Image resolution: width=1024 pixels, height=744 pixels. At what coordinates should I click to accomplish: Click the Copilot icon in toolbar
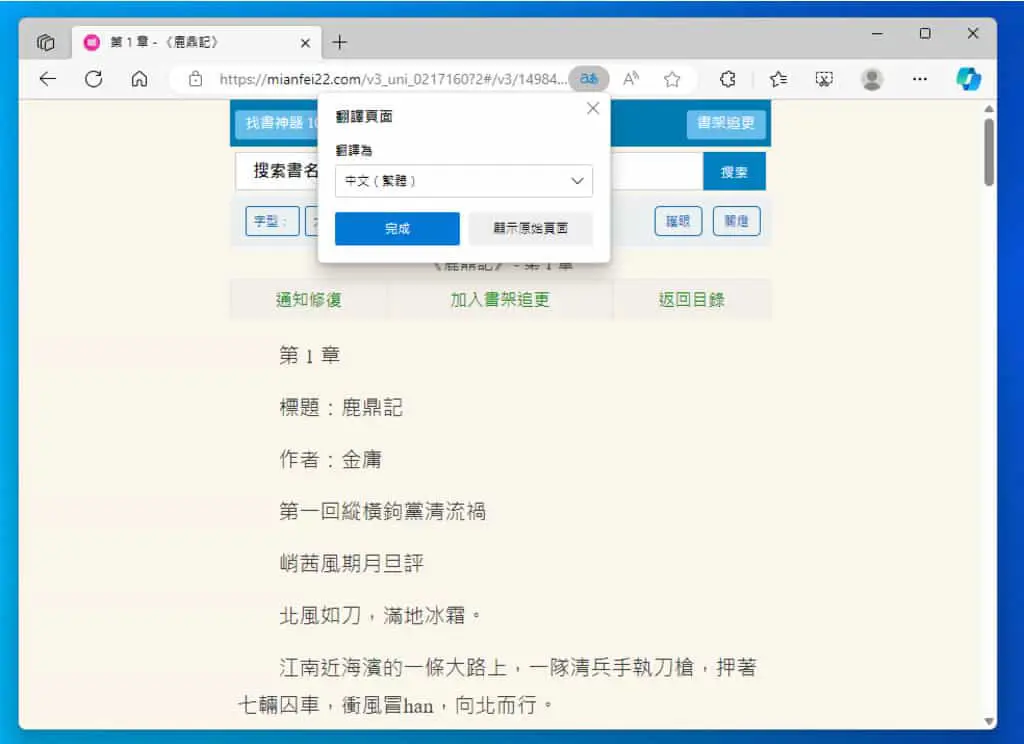point(968,79)
